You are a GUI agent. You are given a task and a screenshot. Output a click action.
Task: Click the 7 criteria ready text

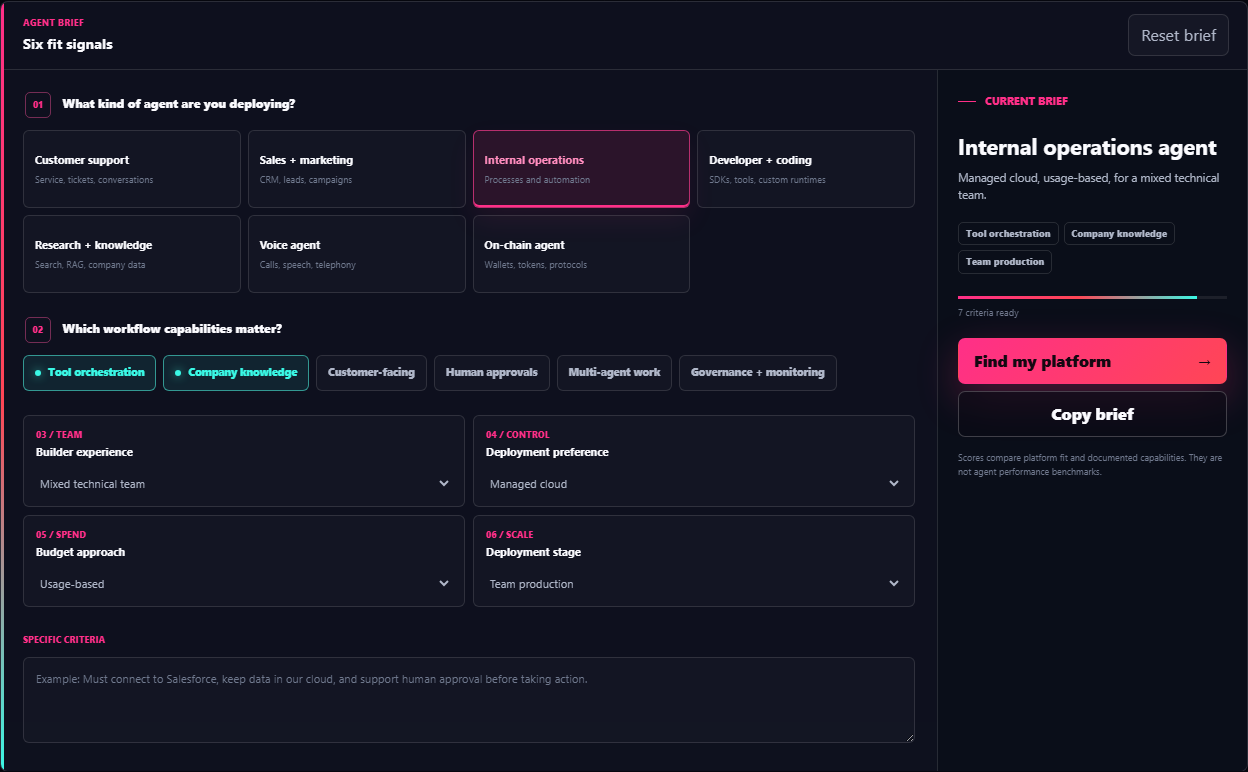click(988, 313)
